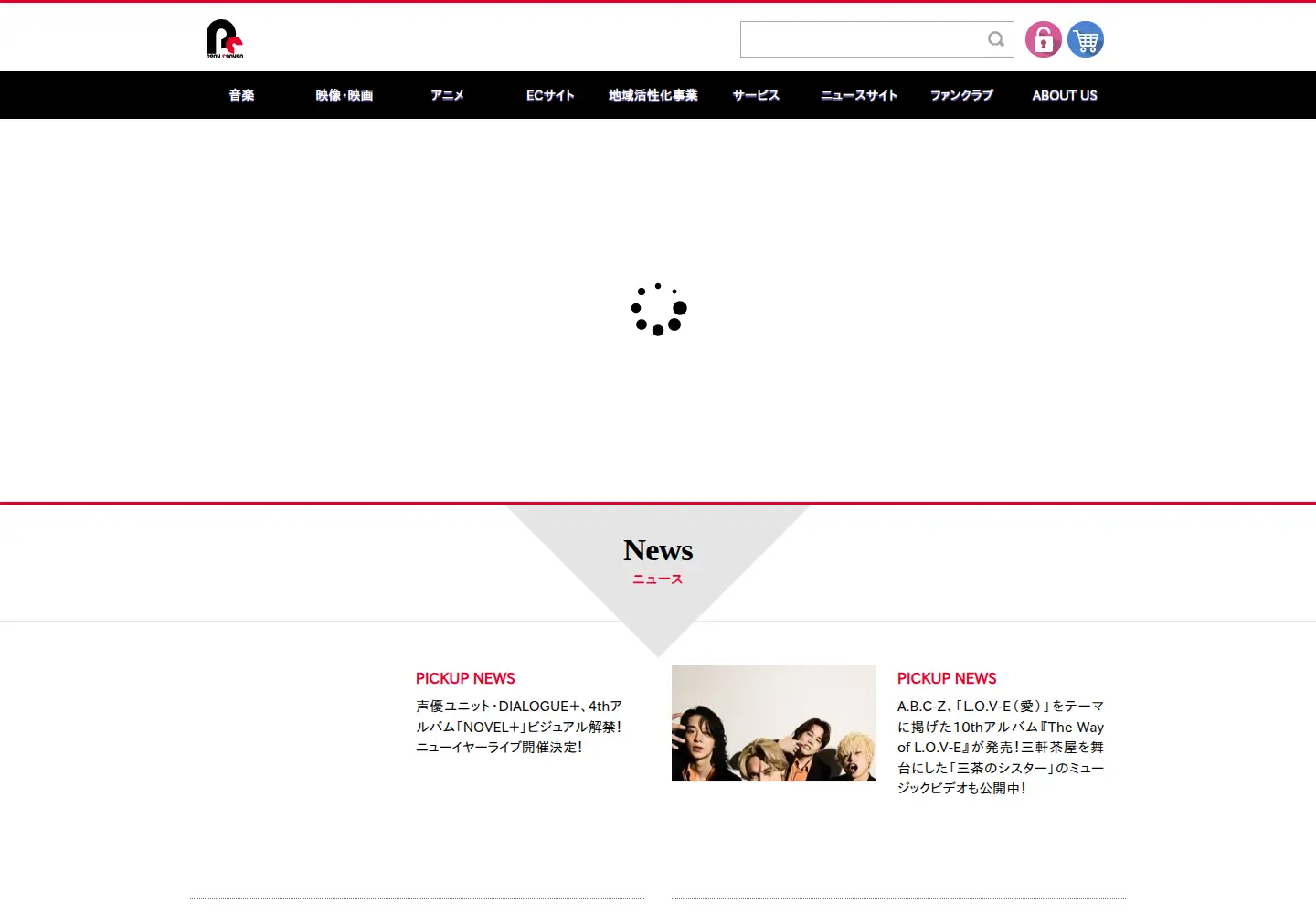Screen dimensions: 1316x914
Task: Open the DIALOGUE+ 4th album news article
Action: click(519, 727)
